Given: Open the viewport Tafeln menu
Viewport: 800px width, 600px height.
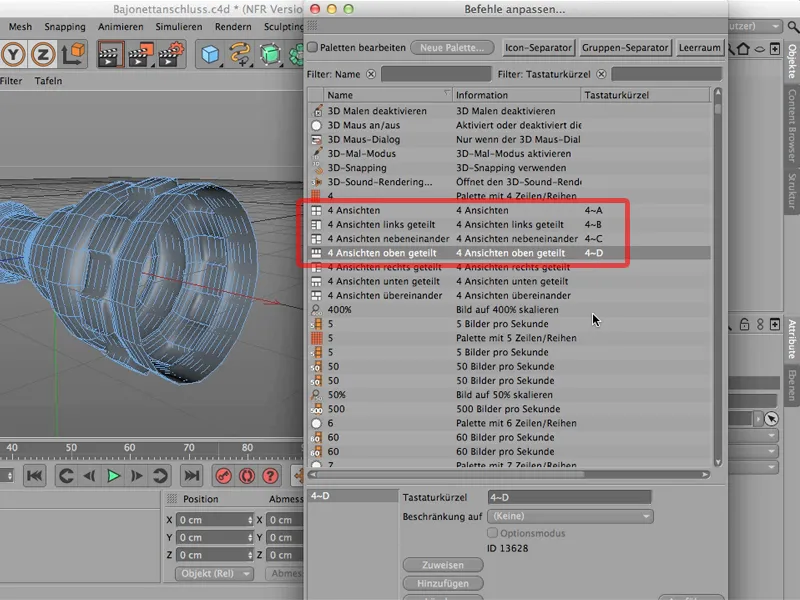Looking at the screenshot, I should coord(48,81).
